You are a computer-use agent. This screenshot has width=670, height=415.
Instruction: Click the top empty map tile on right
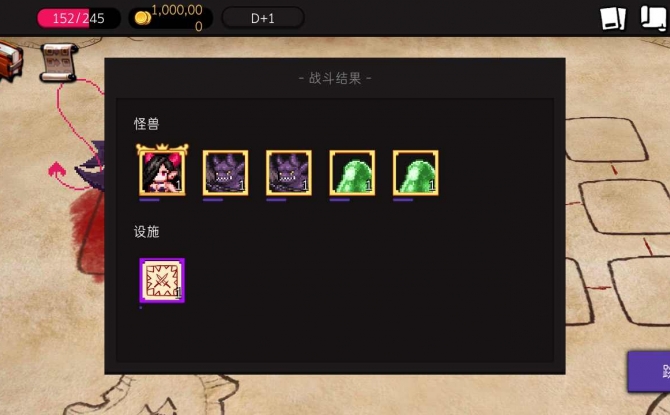pyautogui.click(x=606, y=140)
